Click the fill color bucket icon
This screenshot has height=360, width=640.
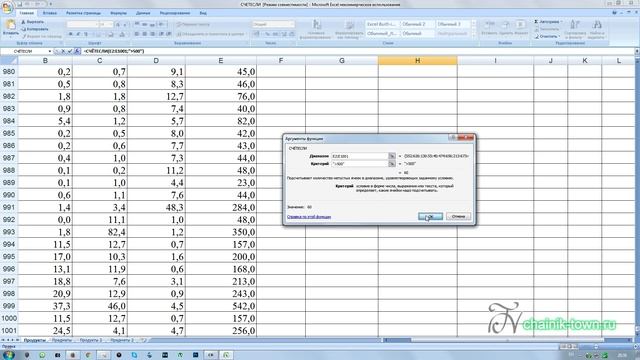[x=110, y=35]
